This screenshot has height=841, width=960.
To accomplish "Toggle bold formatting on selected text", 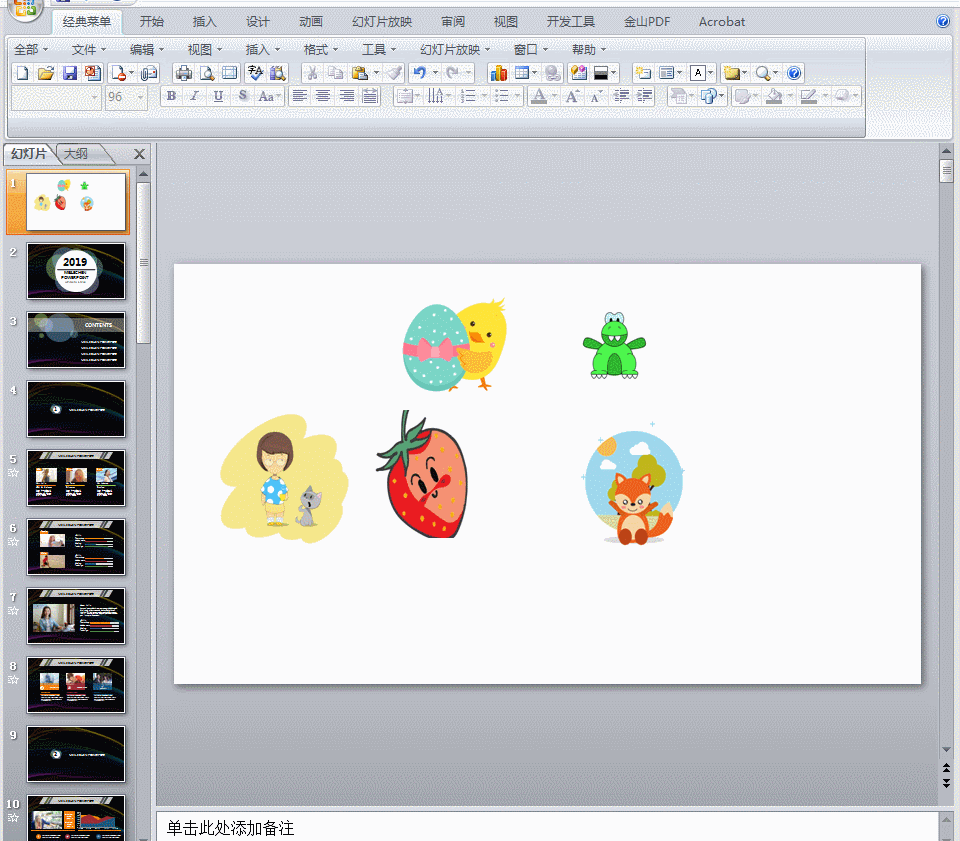I will tap(172, 95).
